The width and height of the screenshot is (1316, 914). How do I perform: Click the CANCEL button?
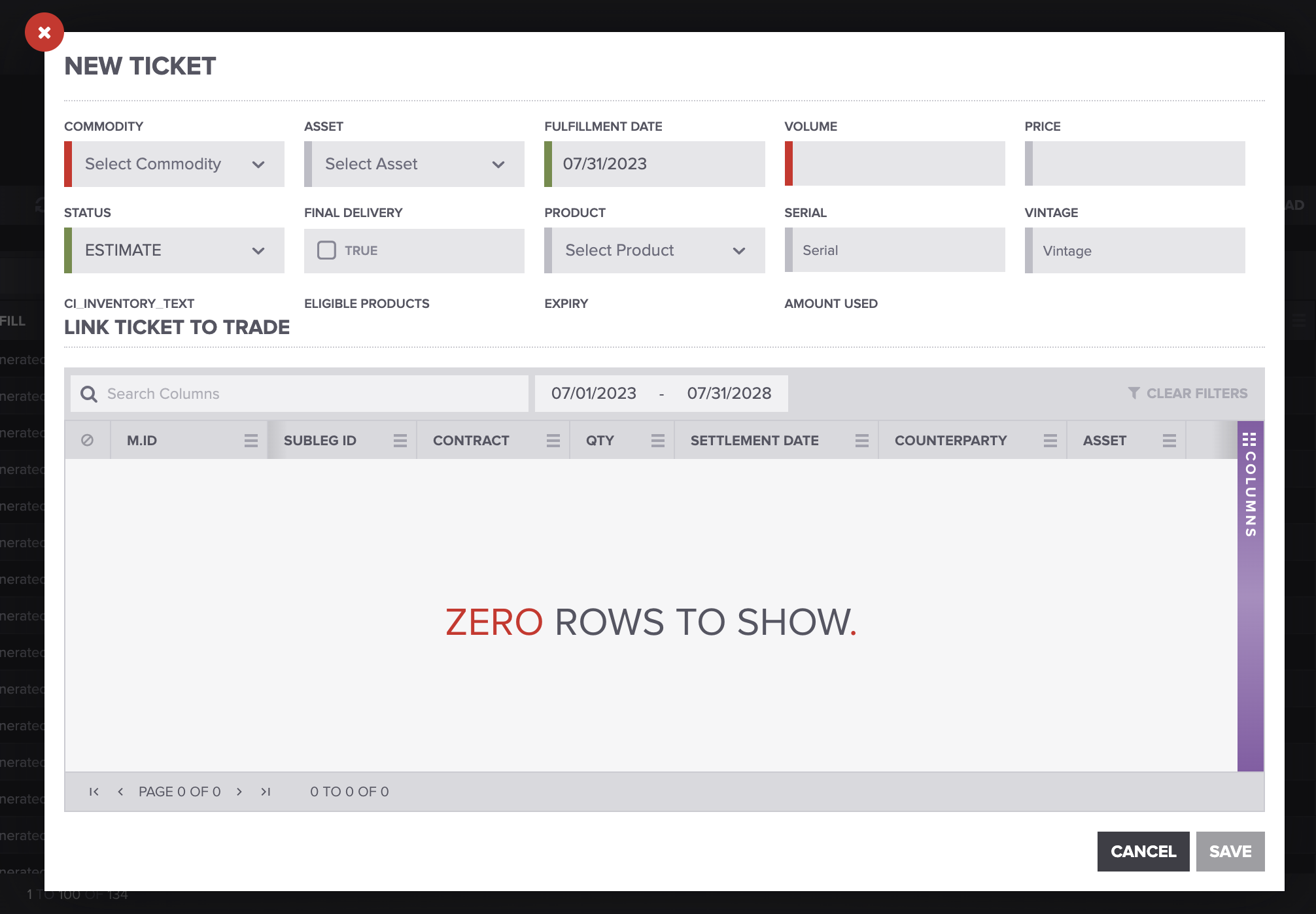[x=1143, y=851]
